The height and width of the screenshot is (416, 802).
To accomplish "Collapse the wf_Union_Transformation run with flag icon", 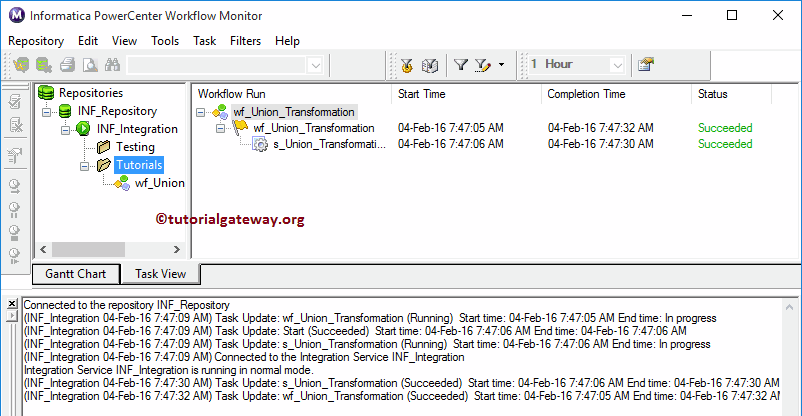I will 220,128.
